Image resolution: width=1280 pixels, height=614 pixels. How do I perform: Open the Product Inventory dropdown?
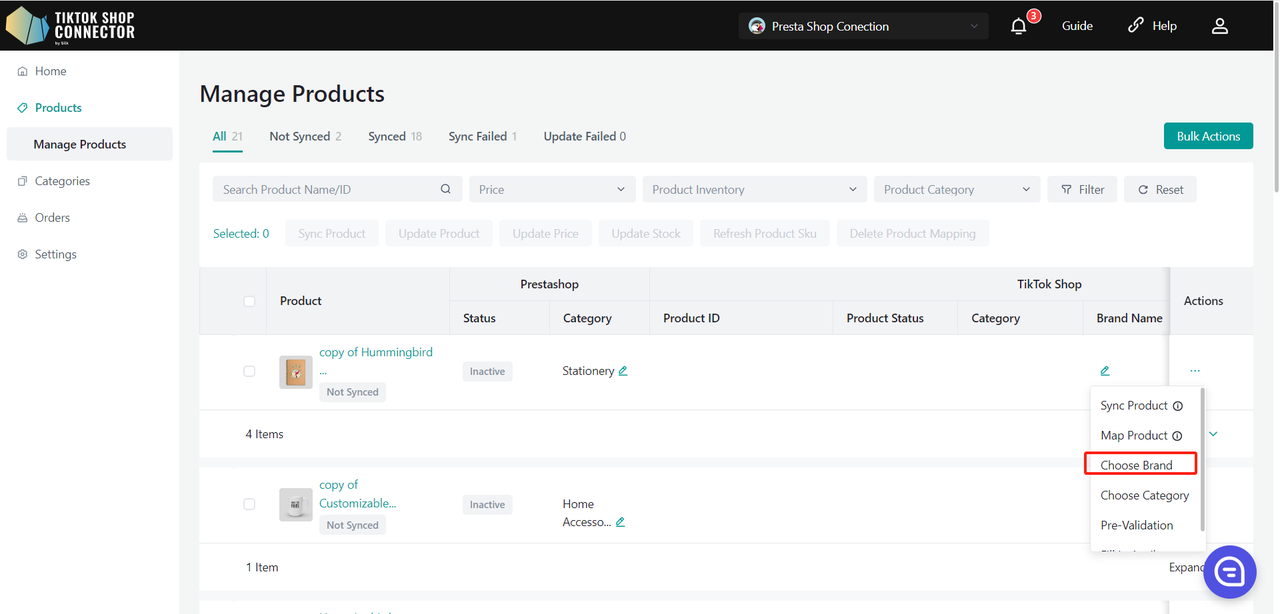pyautogui.click(x=755, y=189)
